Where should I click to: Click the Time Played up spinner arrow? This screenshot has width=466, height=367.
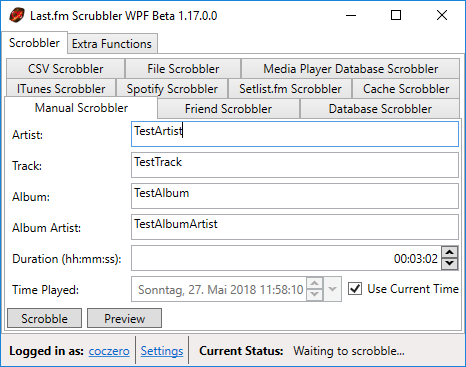click(315, 283)
